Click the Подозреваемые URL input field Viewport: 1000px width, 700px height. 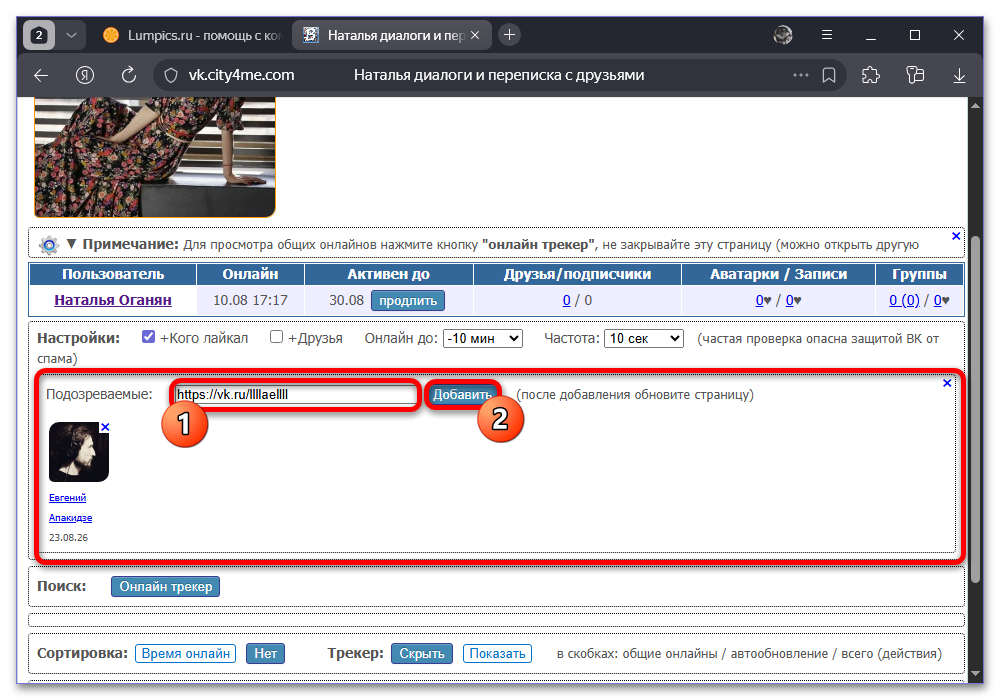coord(295,395)
